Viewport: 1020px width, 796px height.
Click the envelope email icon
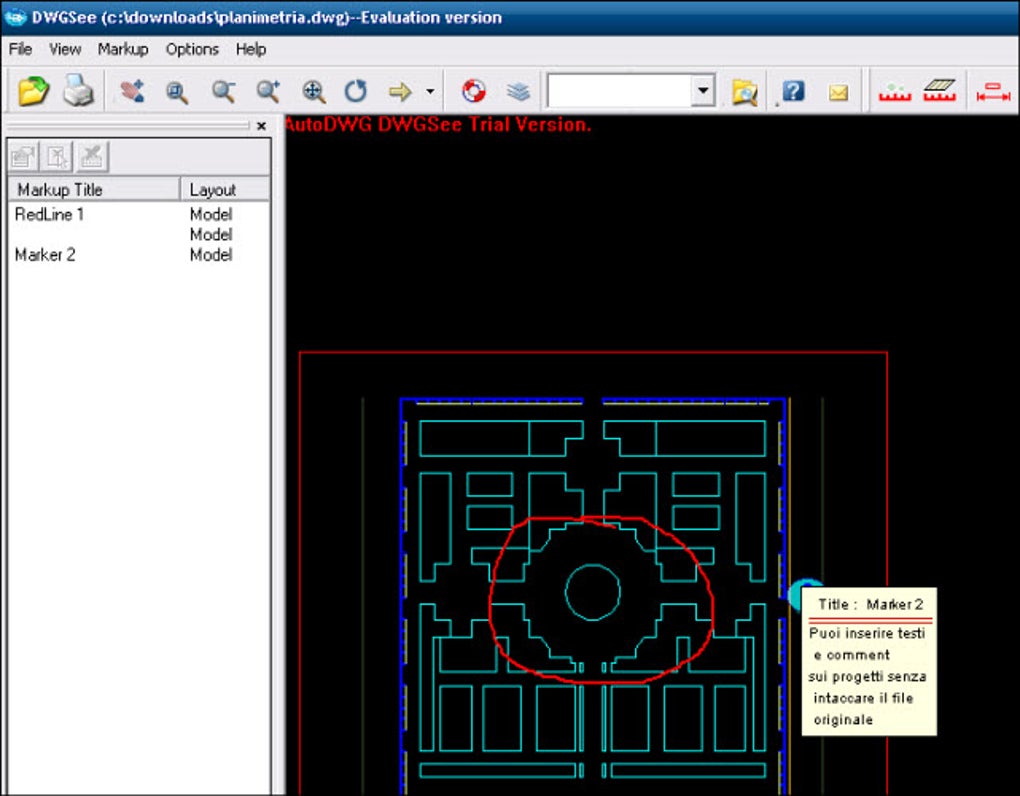click(838, 92)
